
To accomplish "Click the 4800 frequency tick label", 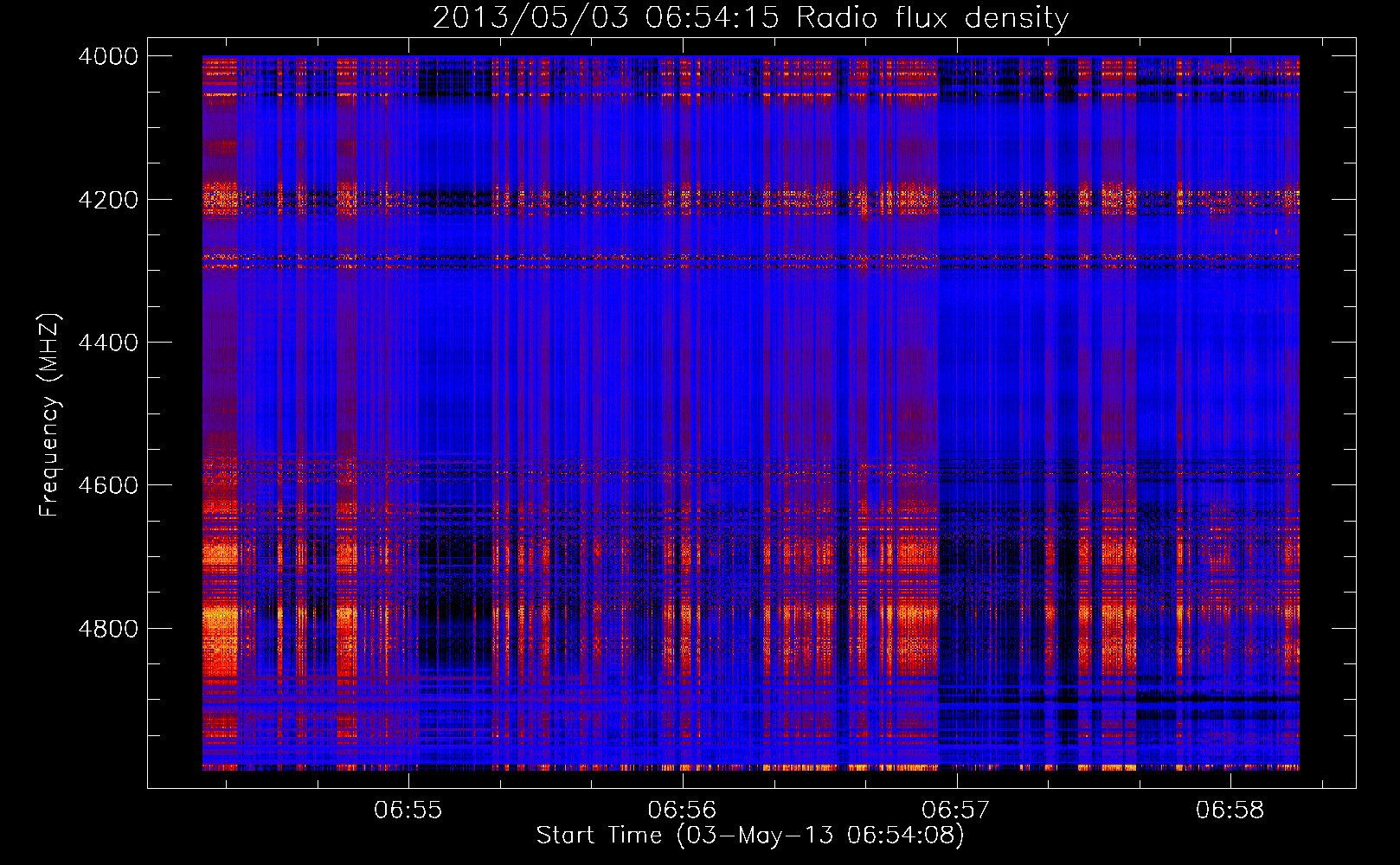I will 108,629.
